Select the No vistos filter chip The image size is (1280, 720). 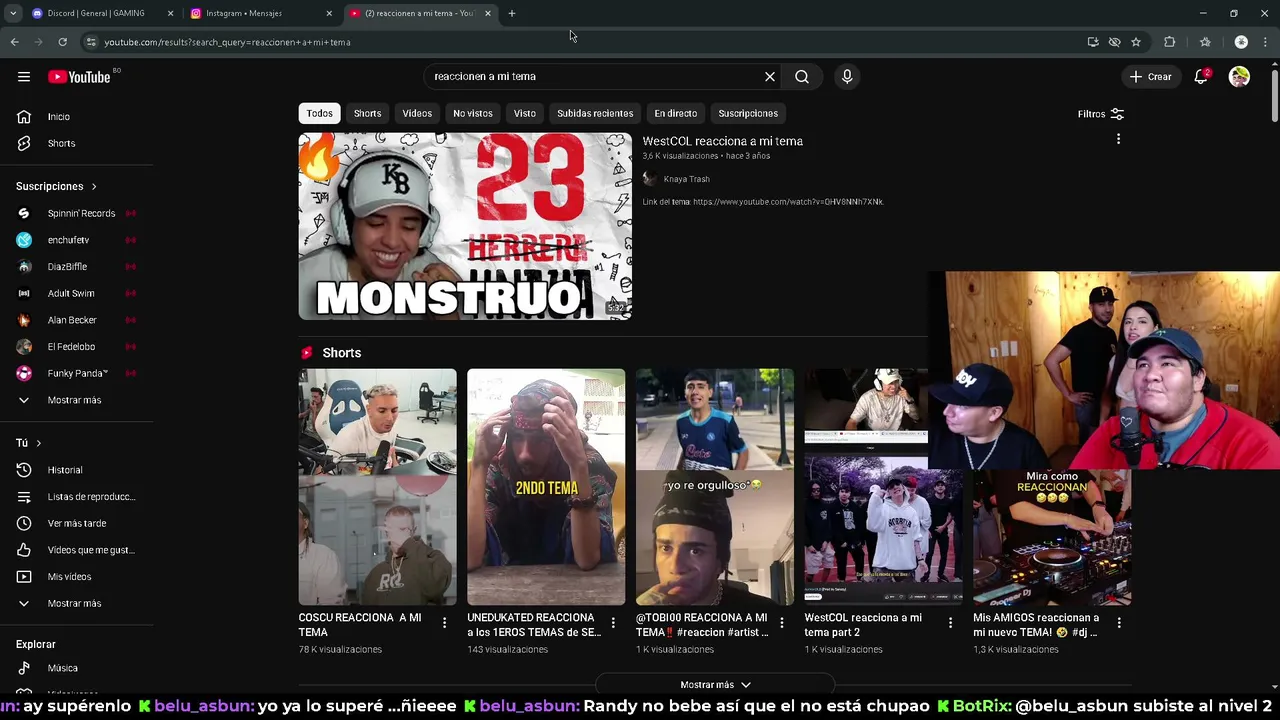pos(473,113)
